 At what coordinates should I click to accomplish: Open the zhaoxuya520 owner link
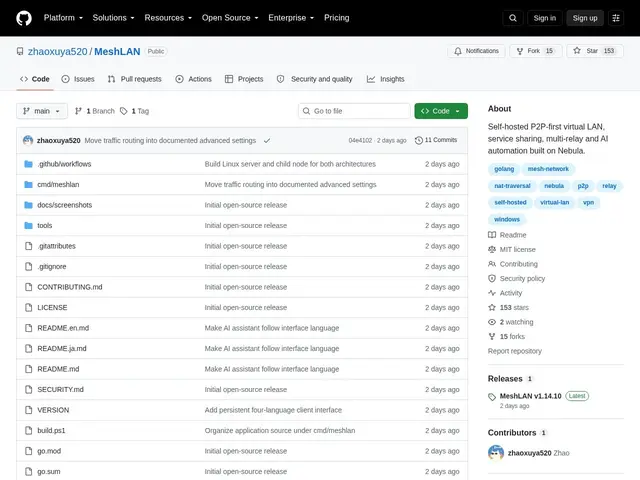(x=58, y=51)
